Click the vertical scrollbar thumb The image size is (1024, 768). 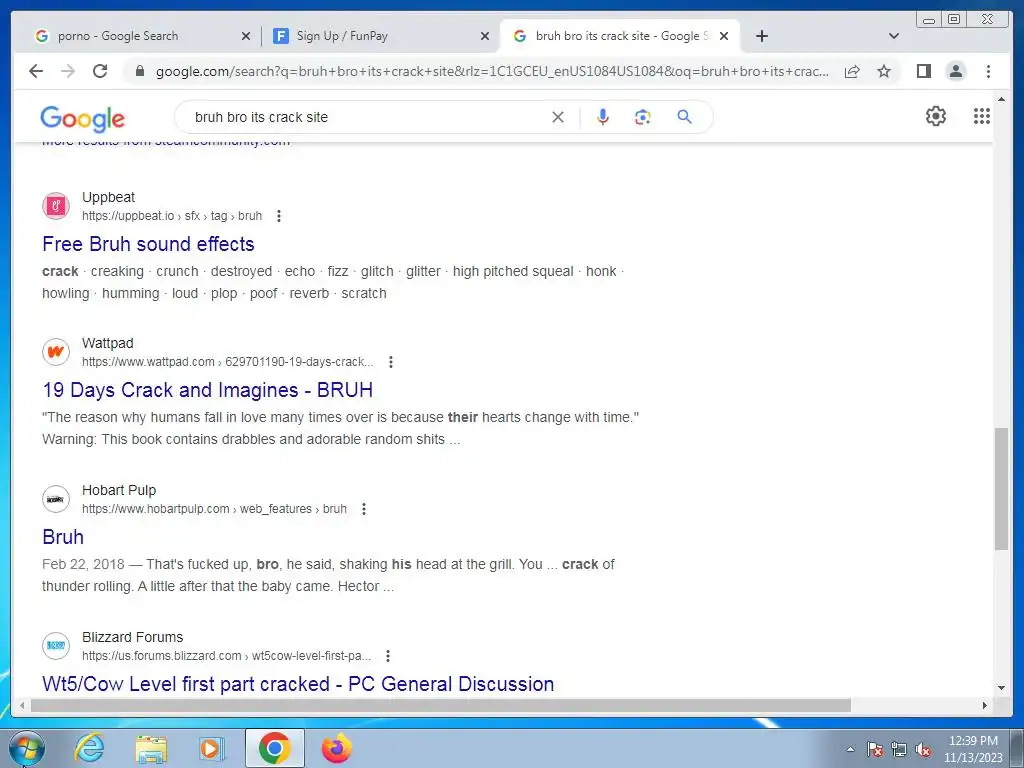coord(1001,488)
